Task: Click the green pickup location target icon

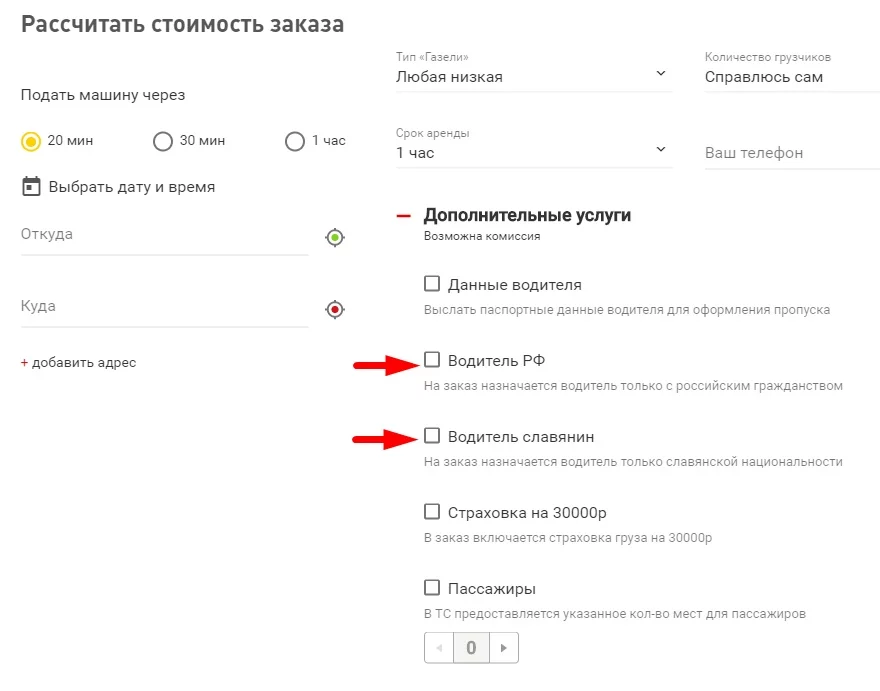Action: (335, 237)
